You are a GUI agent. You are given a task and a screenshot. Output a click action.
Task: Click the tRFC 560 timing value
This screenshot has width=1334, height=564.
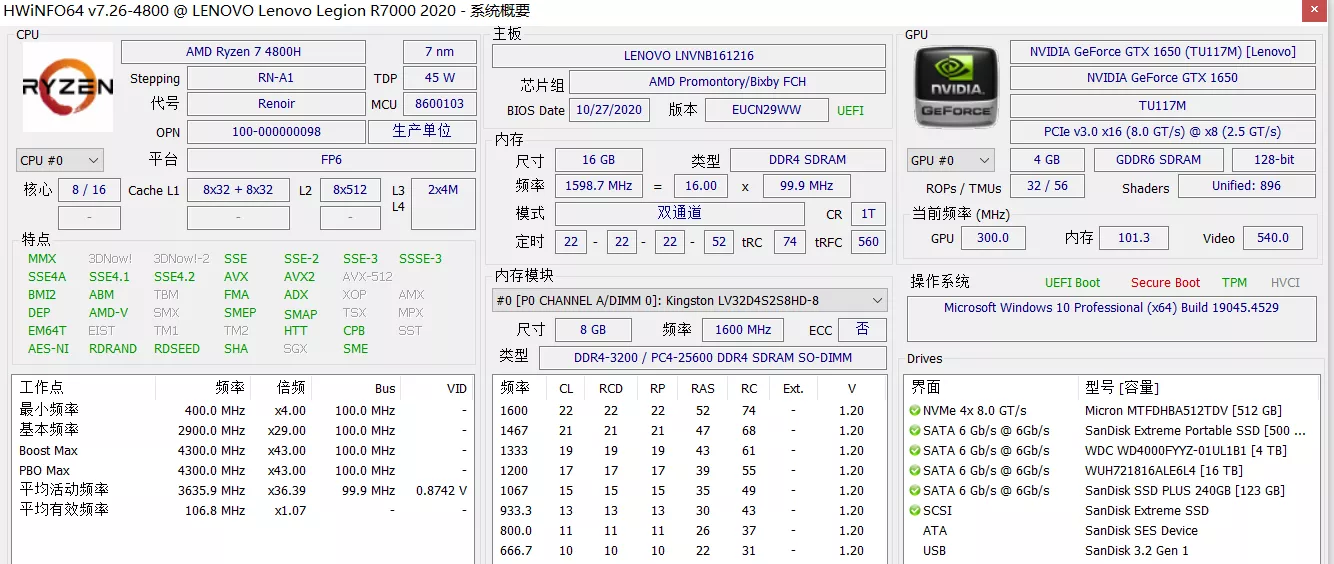click(x=869, y=242)
